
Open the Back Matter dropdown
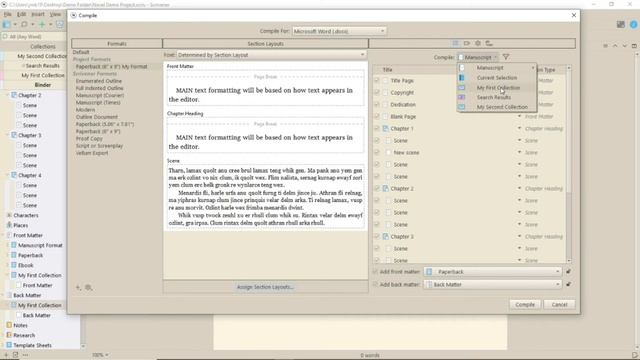(x=493, y=284)
